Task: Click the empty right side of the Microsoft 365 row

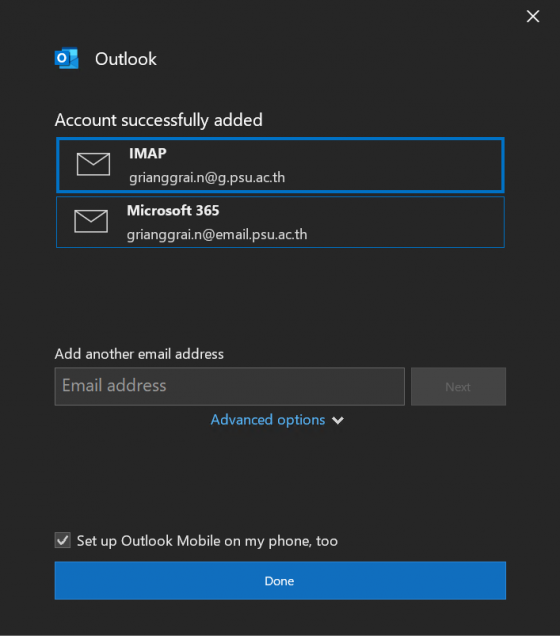Action: click(x=406, y=222)
